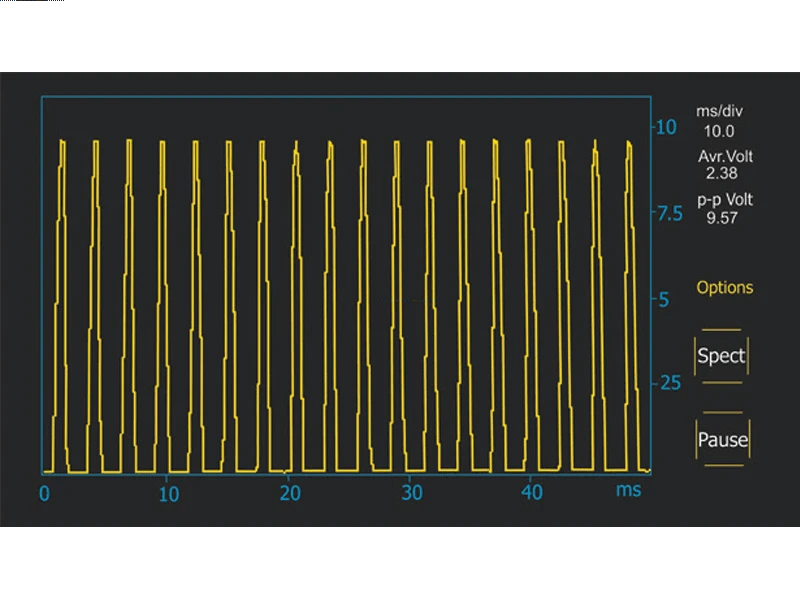Click the voltage axis label 7.5
Image resolution: width=800 pixels, height=600 pixels.
click(670, 214)
